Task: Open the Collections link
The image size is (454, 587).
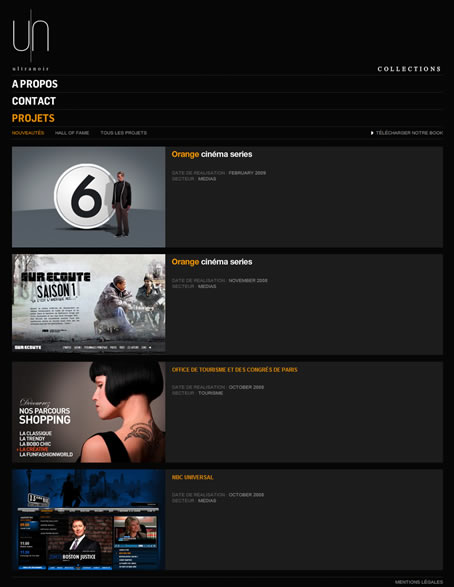Action: (x=409, y=69)
